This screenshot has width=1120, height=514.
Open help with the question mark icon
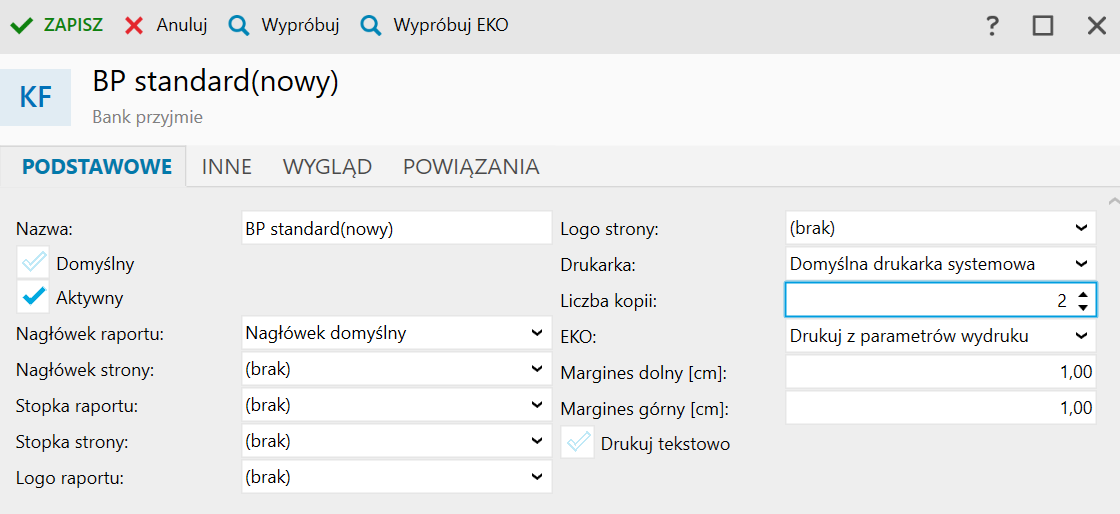[991, 26]
